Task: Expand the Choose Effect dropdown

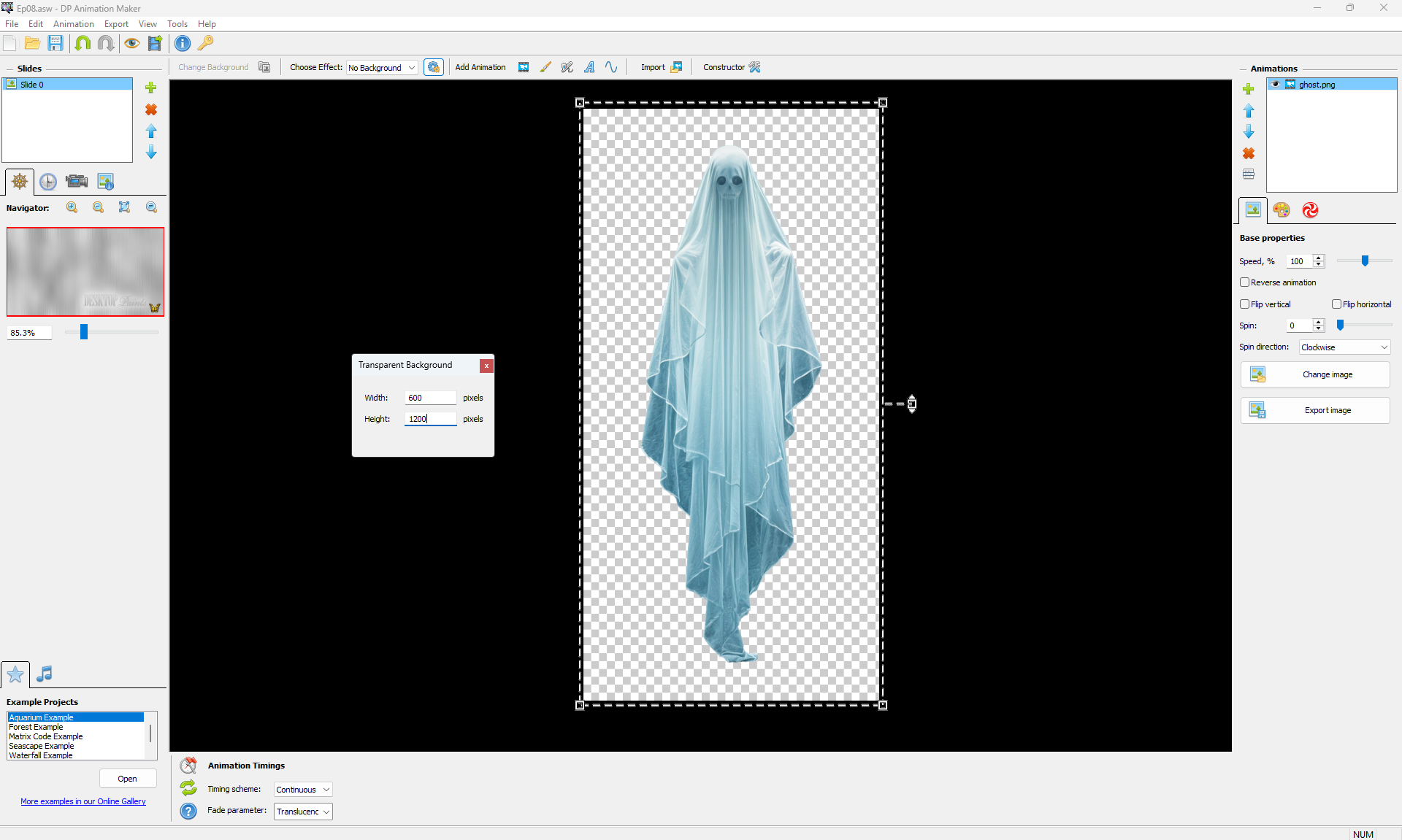Action: tap(382, 68)
